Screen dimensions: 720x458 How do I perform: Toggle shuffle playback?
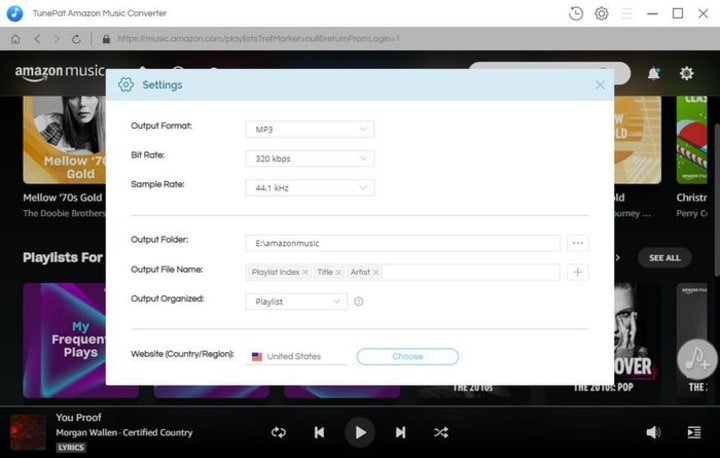(441, 432)
